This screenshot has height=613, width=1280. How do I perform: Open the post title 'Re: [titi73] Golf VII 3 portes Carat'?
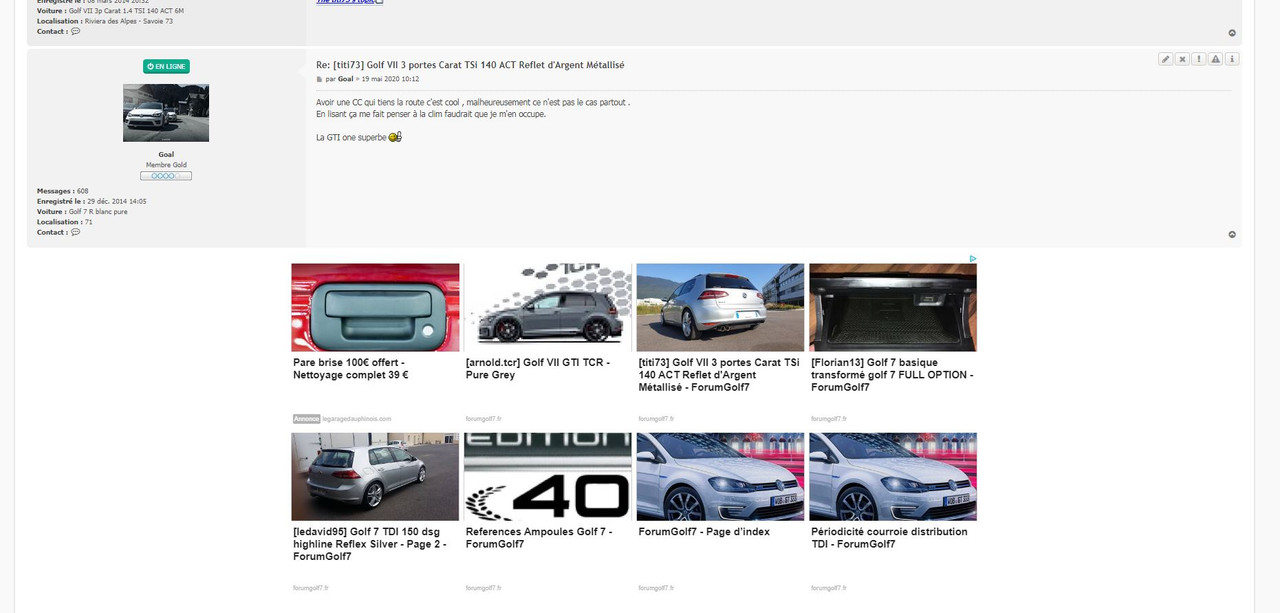point(470,65)
